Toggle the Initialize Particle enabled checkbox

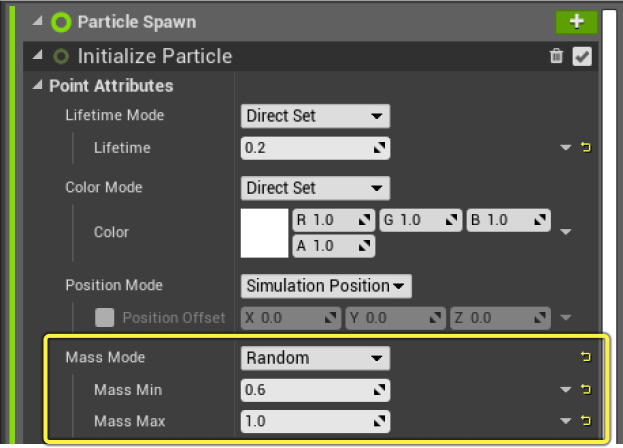click(x=582, y=57)
